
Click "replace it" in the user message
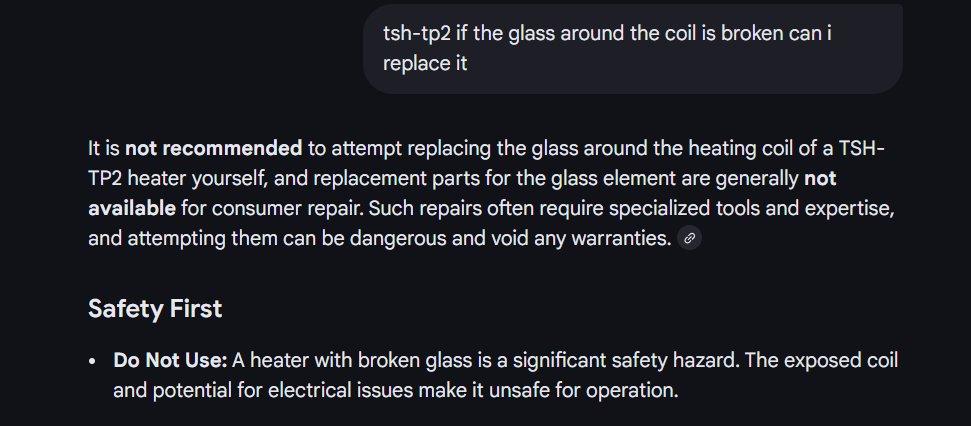coord(425,62)
